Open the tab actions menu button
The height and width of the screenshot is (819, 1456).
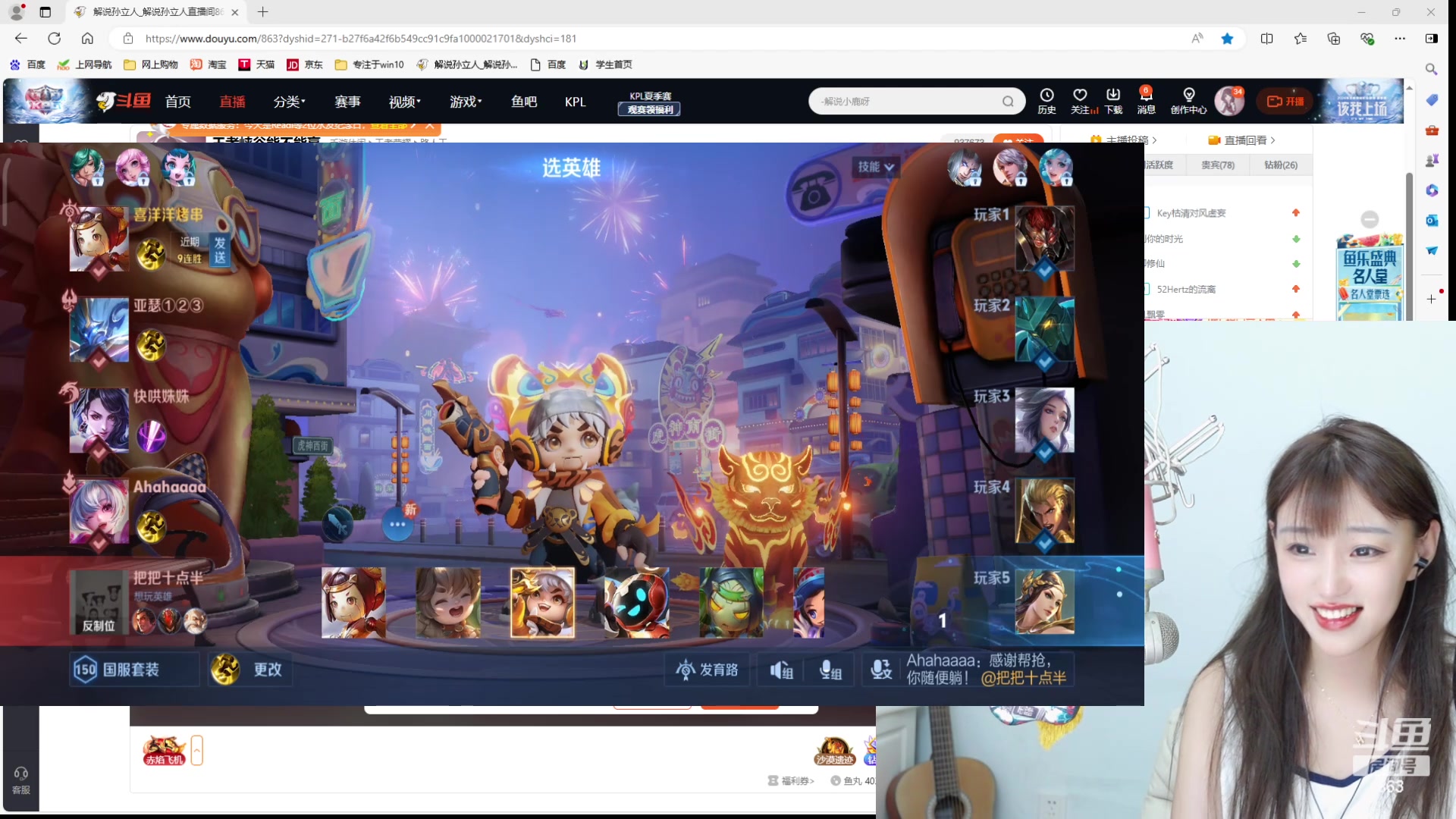pos(45,12)
